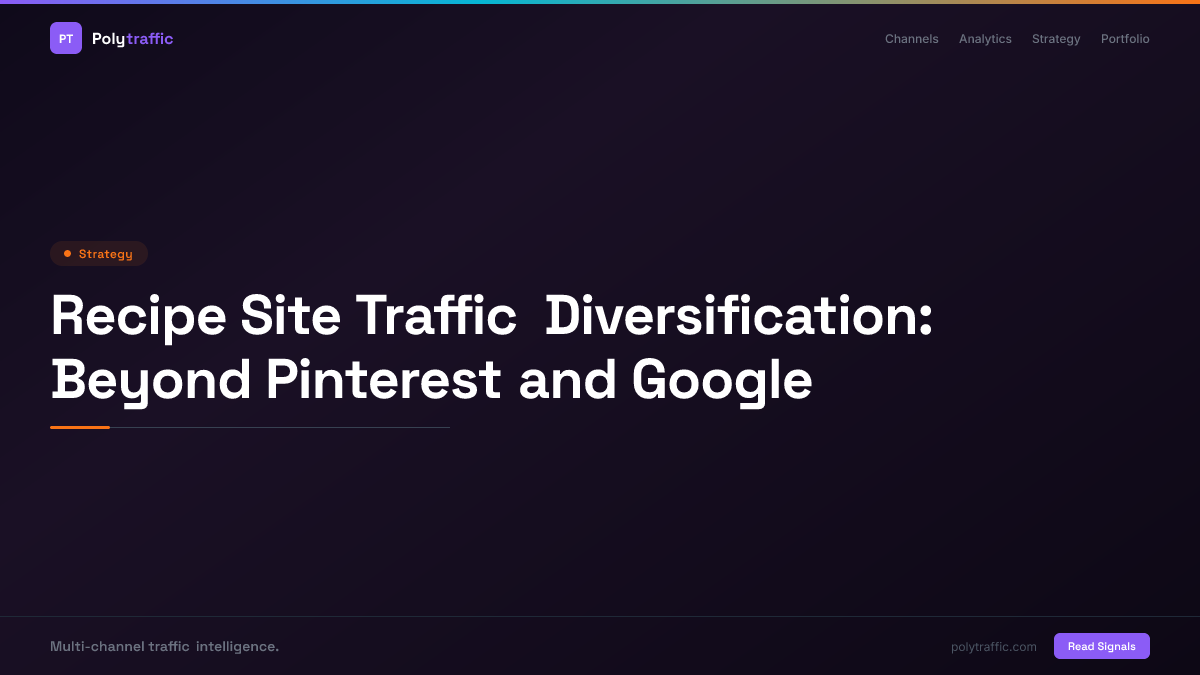This screenshot has width=1200, height=675.
Task: Click the Strategy category pill badge
Action: point(99,253)
